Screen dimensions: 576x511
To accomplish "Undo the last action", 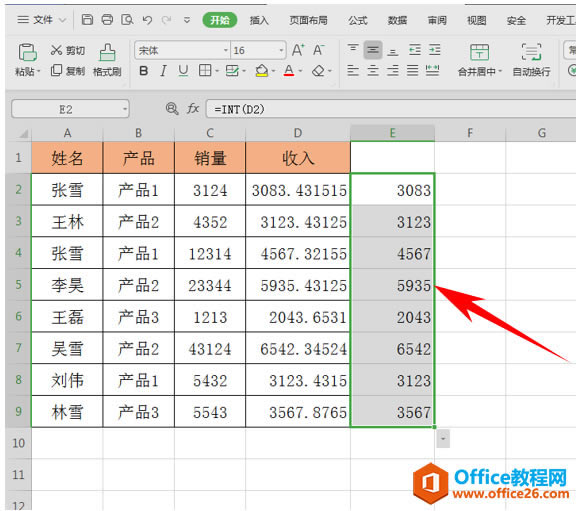I will (147, 20).
